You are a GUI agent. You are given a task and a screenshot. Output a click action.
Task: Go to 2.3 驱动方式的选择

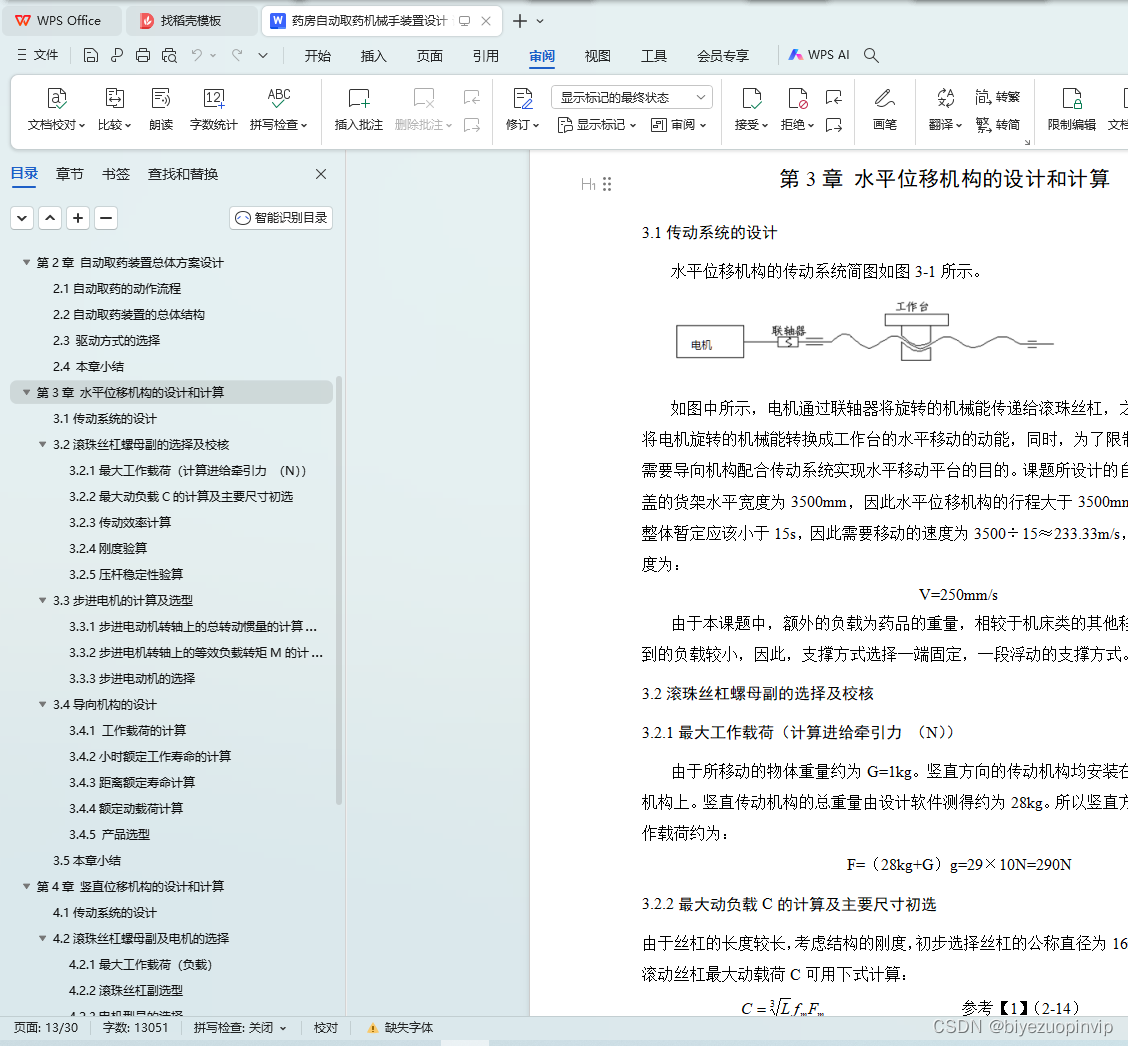coord(106,340)
